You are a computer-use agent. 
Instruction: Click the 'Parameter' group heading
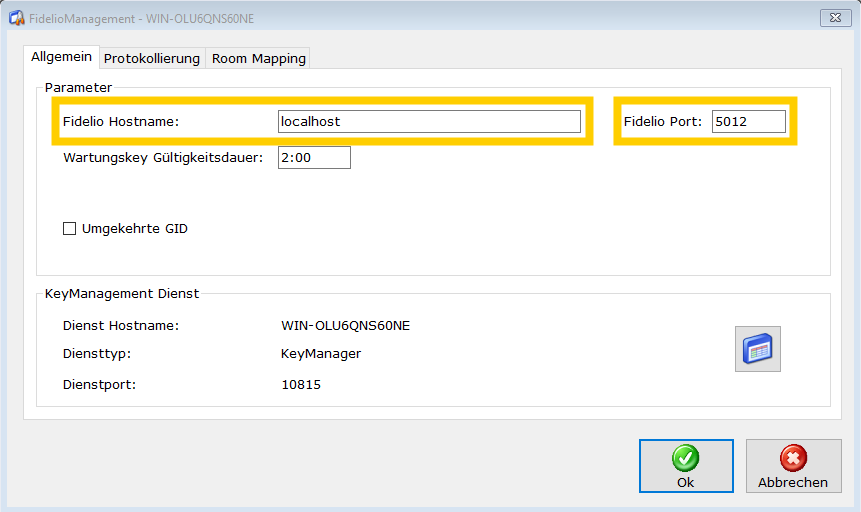(x=78, y=88)
